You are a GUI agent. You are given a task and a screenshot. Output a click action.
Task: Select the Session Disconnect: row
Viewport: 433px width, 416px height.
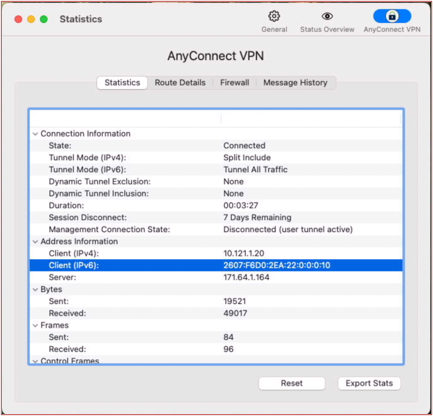[x=216, y=218]
